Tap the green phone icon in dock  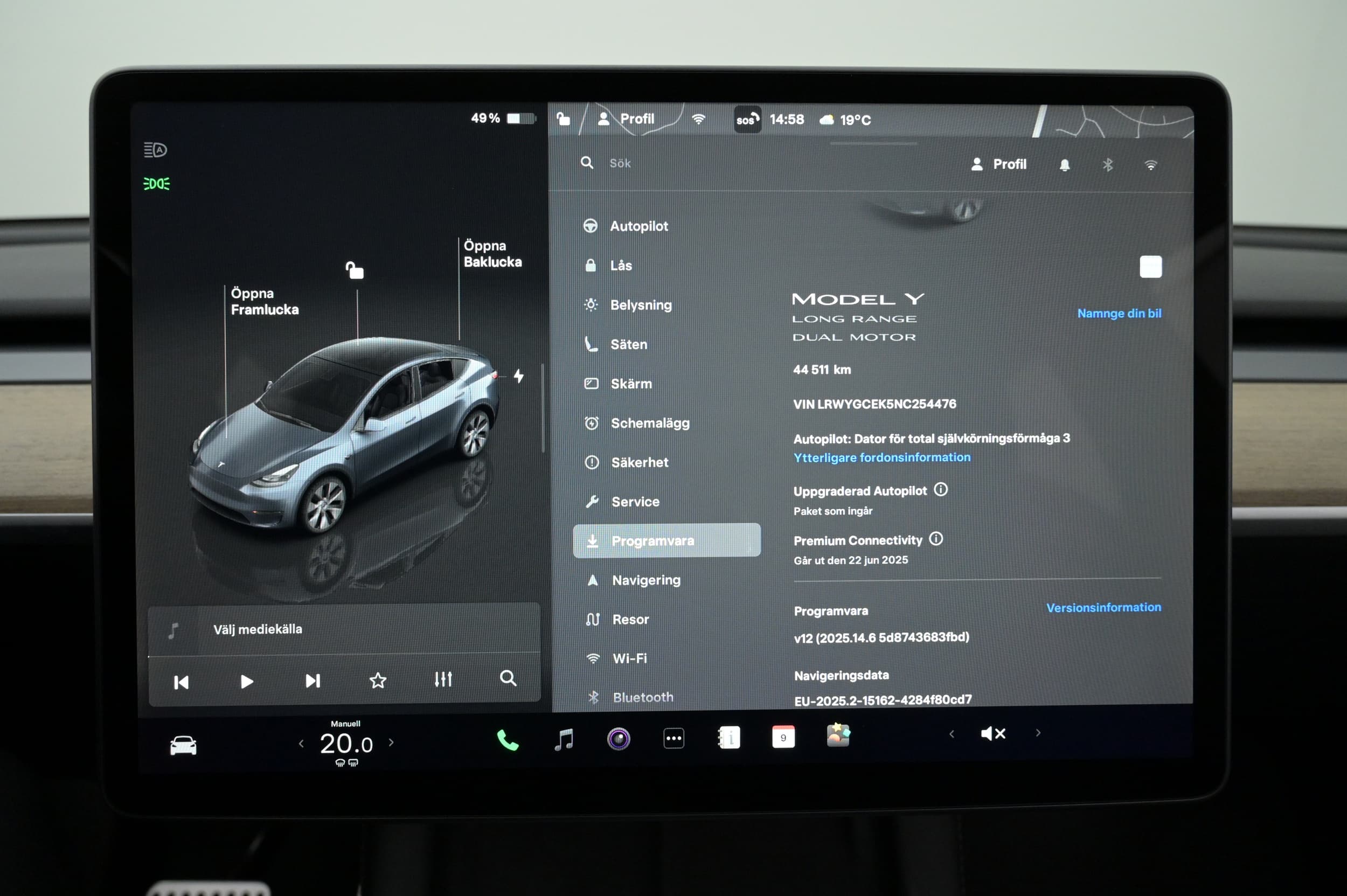click(x=507, y=740)
